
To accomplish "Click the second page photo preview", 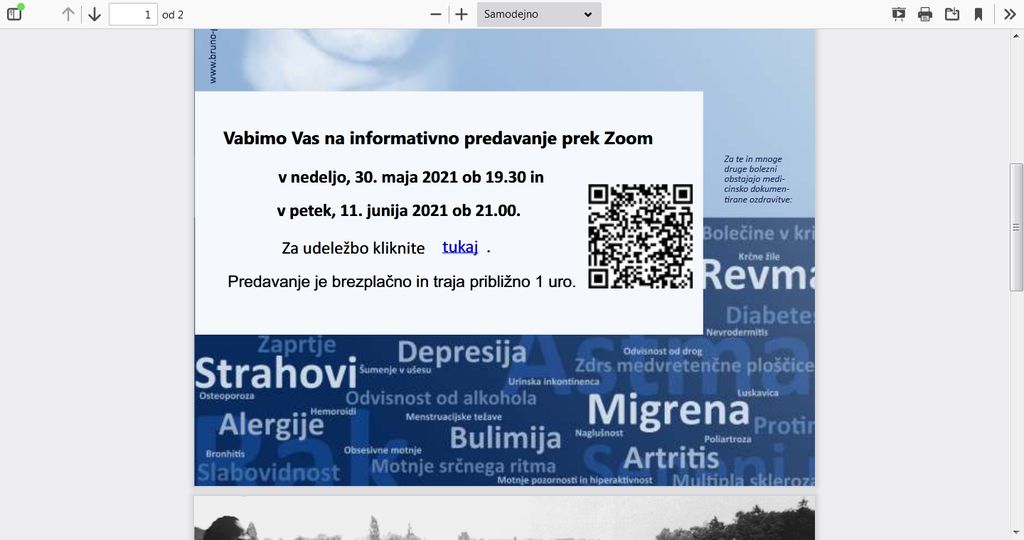I will click(x=504, y=518).
